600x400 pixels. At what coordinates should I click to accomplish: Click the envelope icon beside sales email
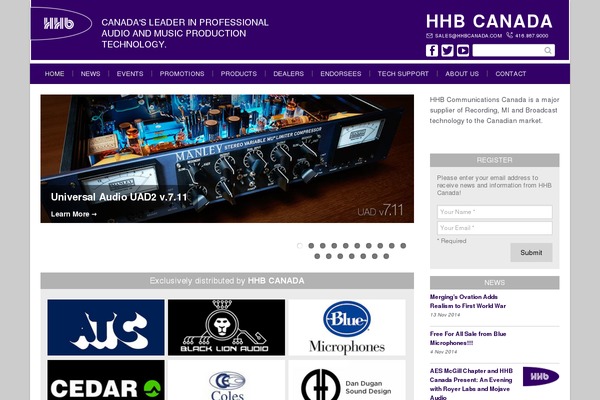coord(429,36)
